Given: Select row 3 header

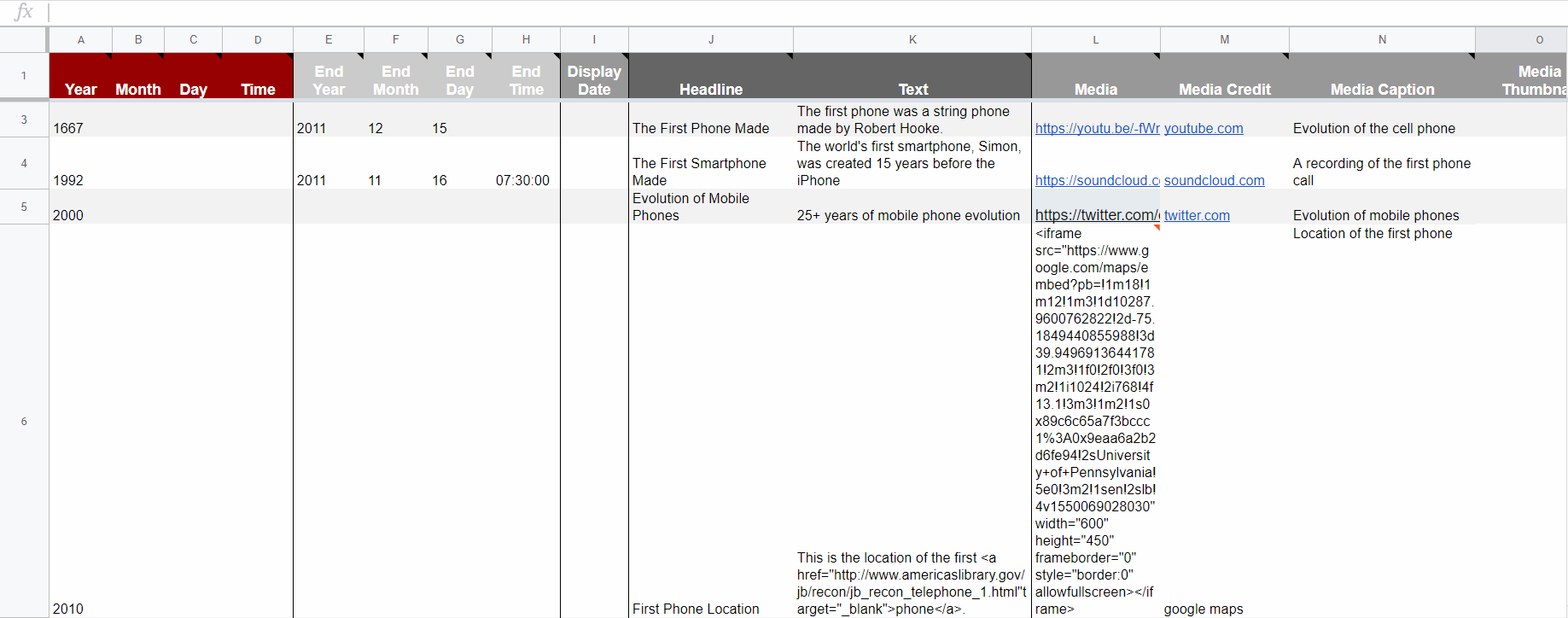Looking at the screenshot, I should pyautogui.click(x=24, y=120).
